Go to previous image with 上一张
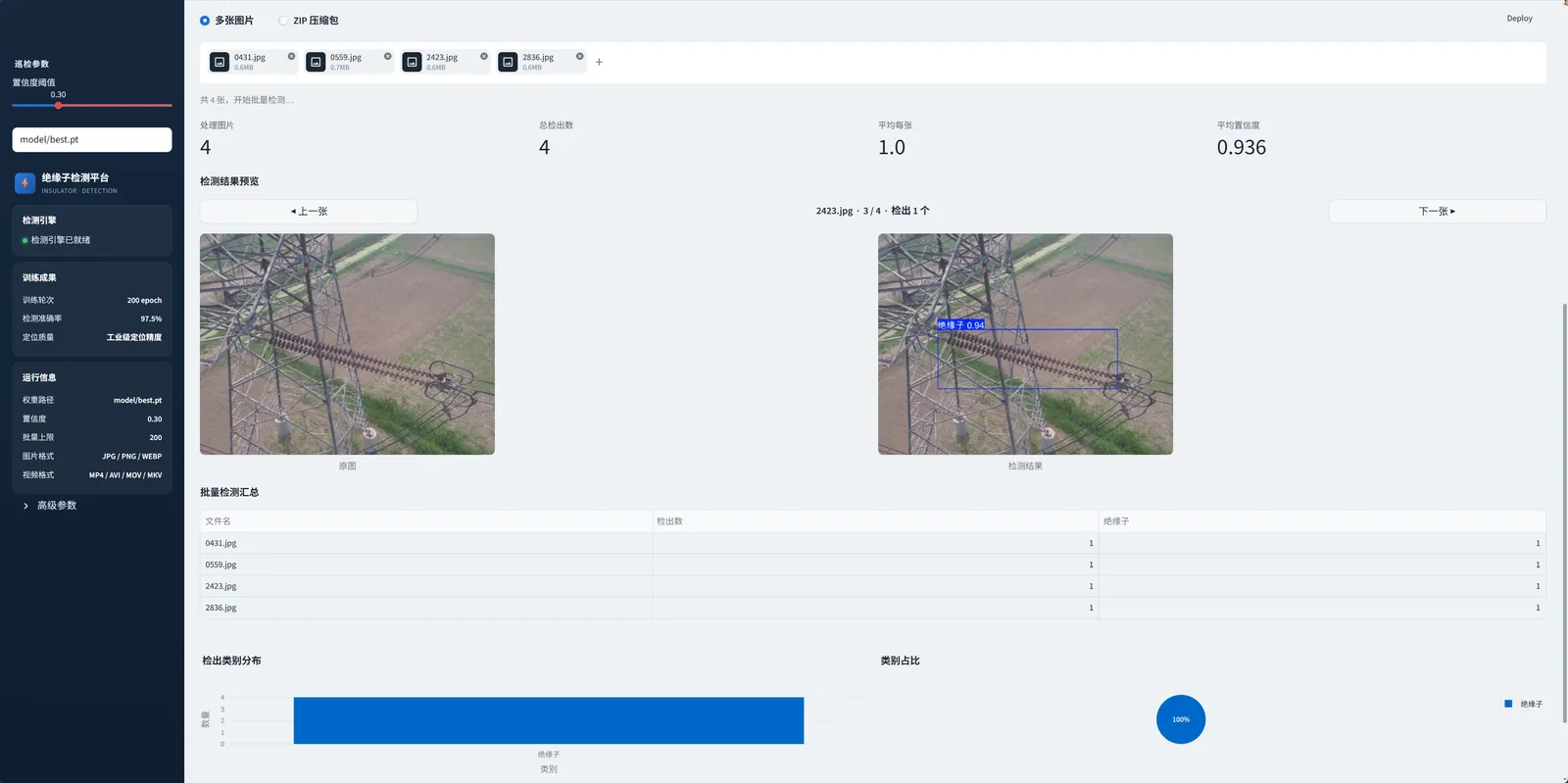Viewport: 1568px width, 783px height. [309, 211]
